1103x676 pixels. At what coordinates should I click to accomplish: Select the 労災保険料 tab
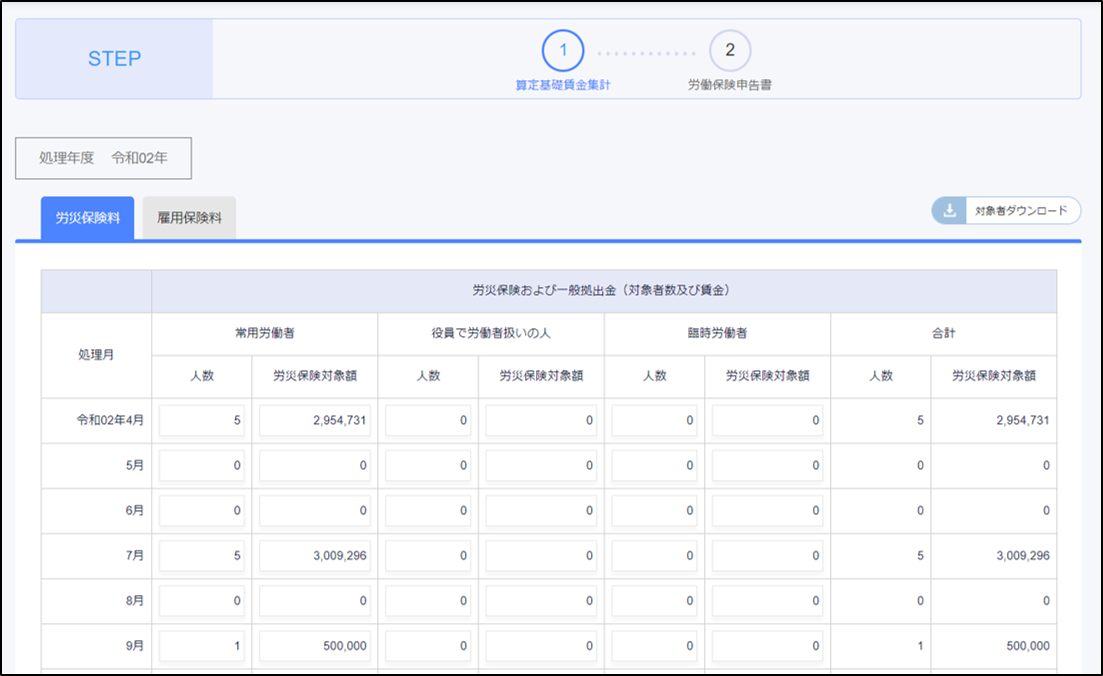[87, 217]
